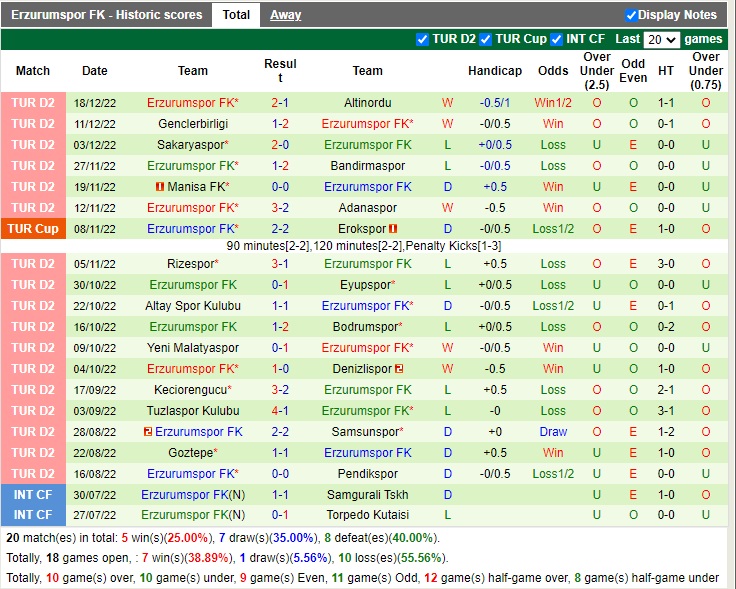The image size is (736, 589).
Task: Click red card icon next to Erokspor
Action: [394, 229]
